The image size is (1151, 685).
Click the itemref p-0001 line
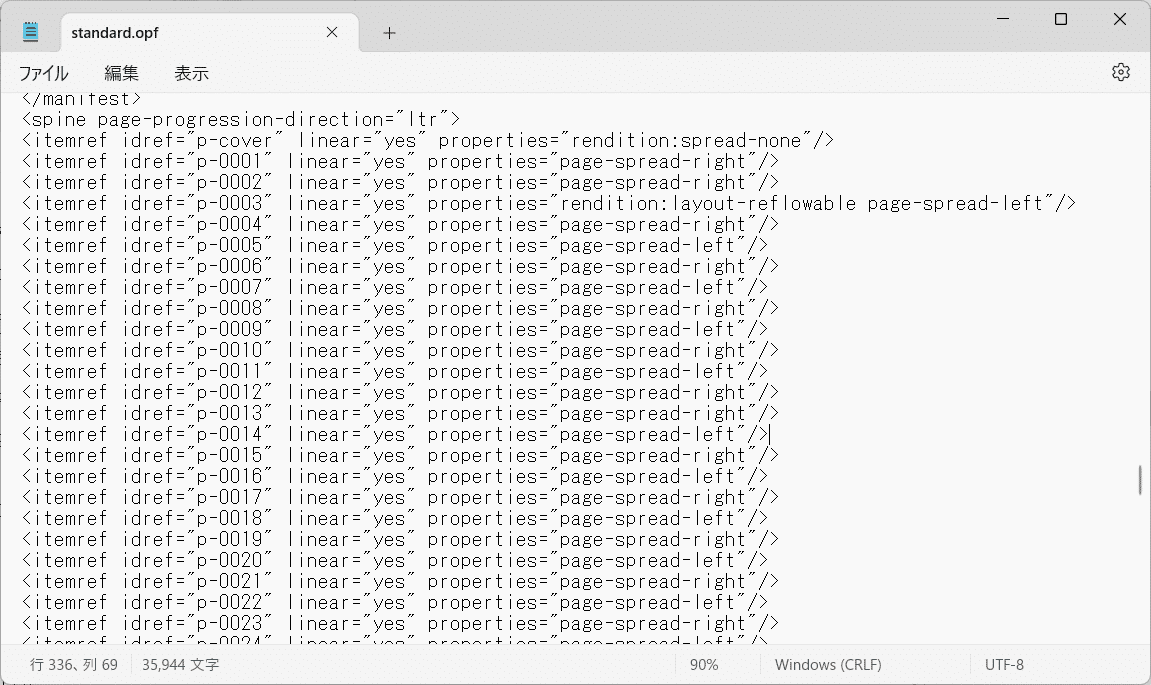click(x=400, y=162)
